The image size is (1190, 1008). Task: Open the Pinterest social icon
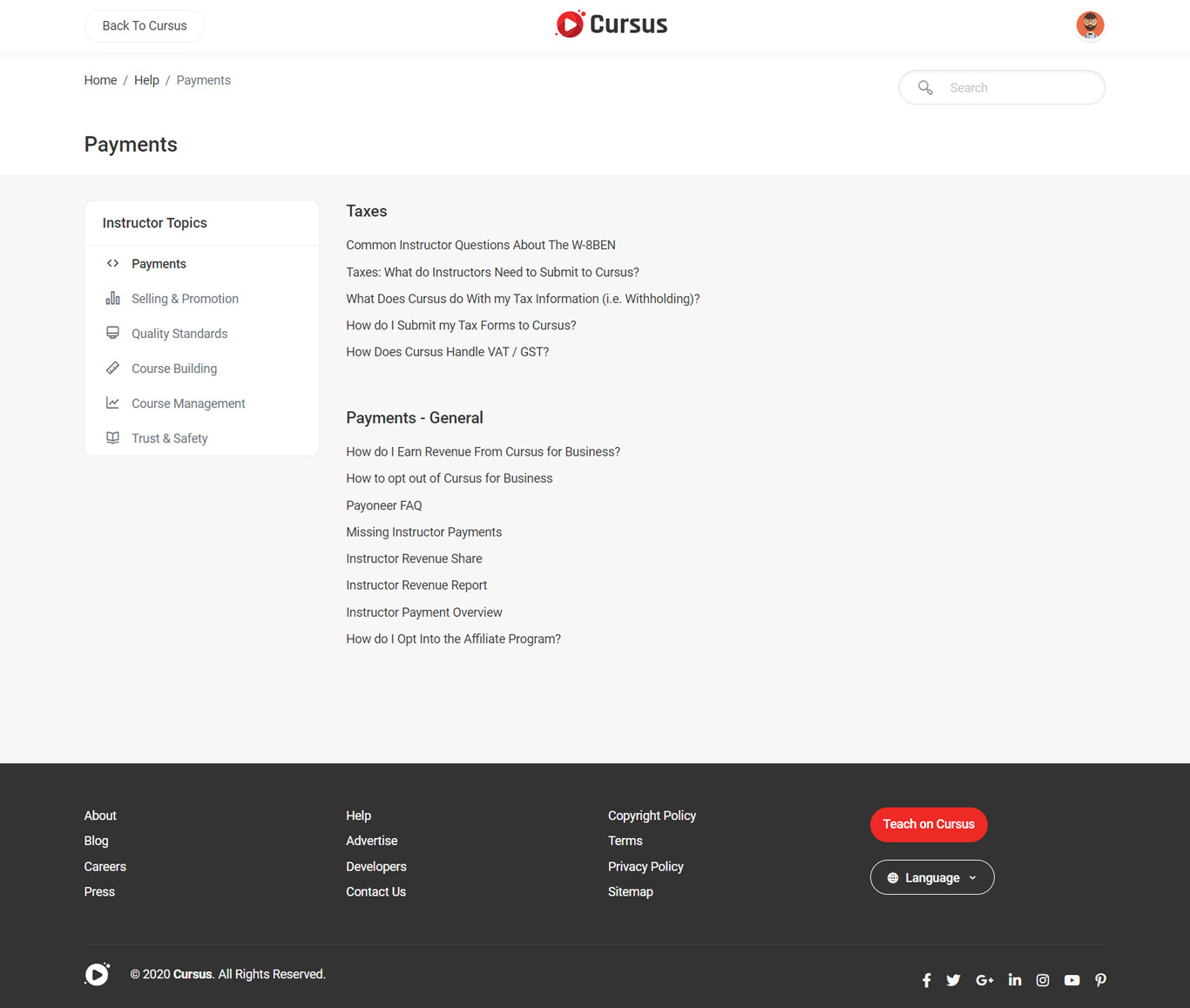pyautogui.click(x=1100, y=980)
